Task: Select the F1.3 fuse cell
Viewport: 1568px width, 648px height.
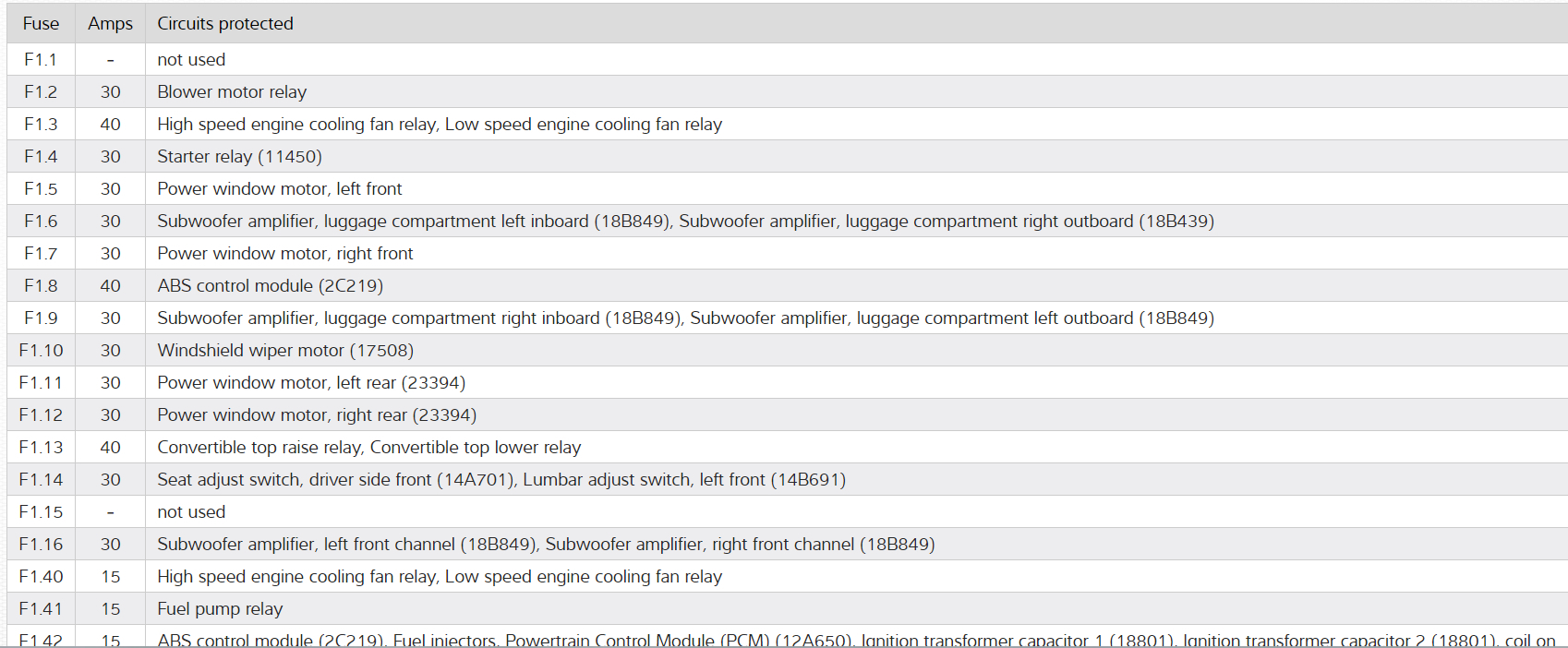Action: (41, 125)
